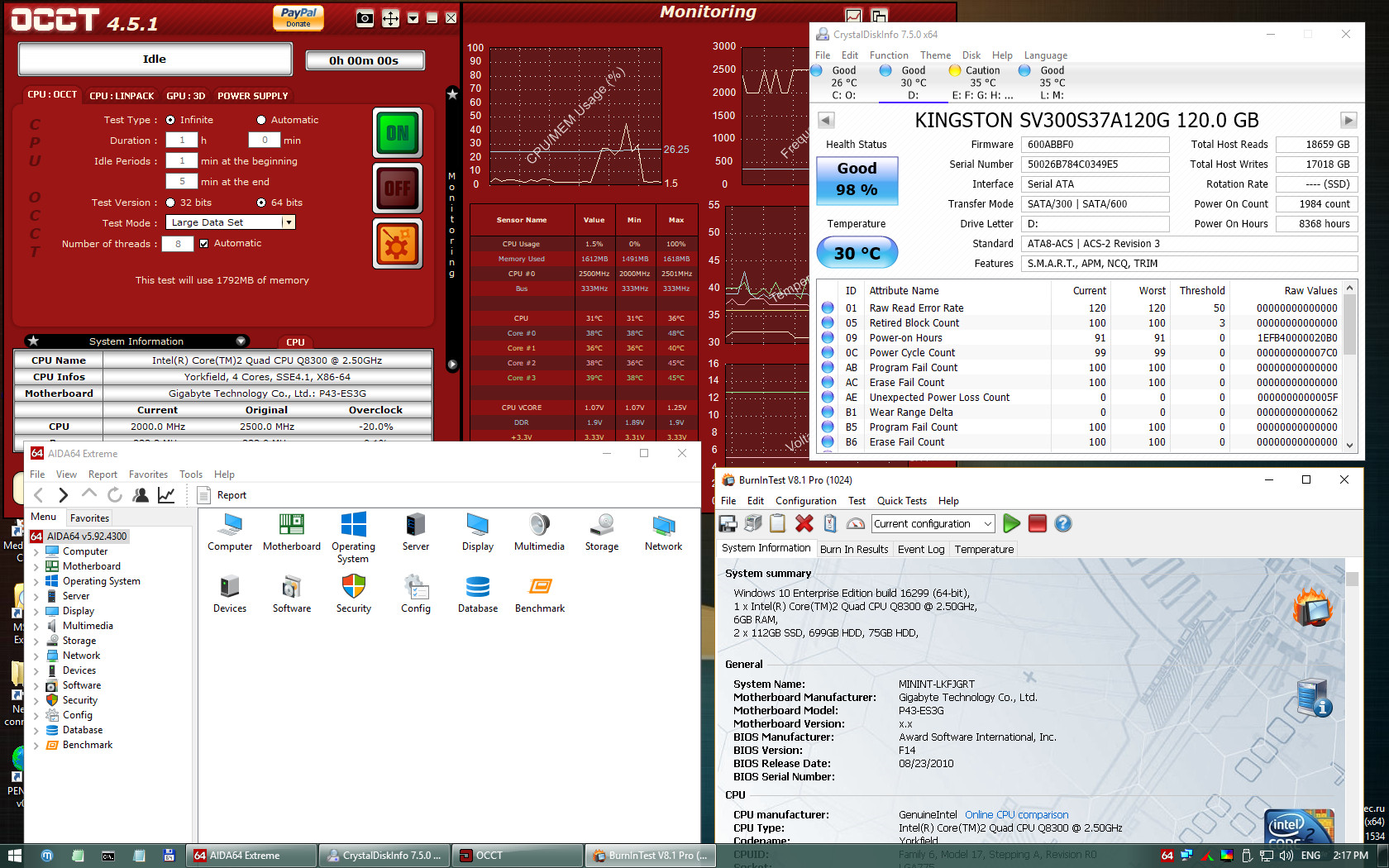Click the green ON button in OCCT
This screenshot has height=868, width=1389.
tap(398, 133)
